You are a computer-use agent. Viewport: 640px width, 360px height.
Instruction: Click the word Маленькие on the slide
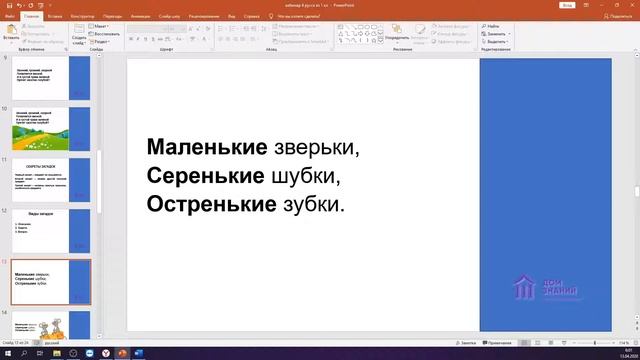pyautogui.click(x=207, y=147)
